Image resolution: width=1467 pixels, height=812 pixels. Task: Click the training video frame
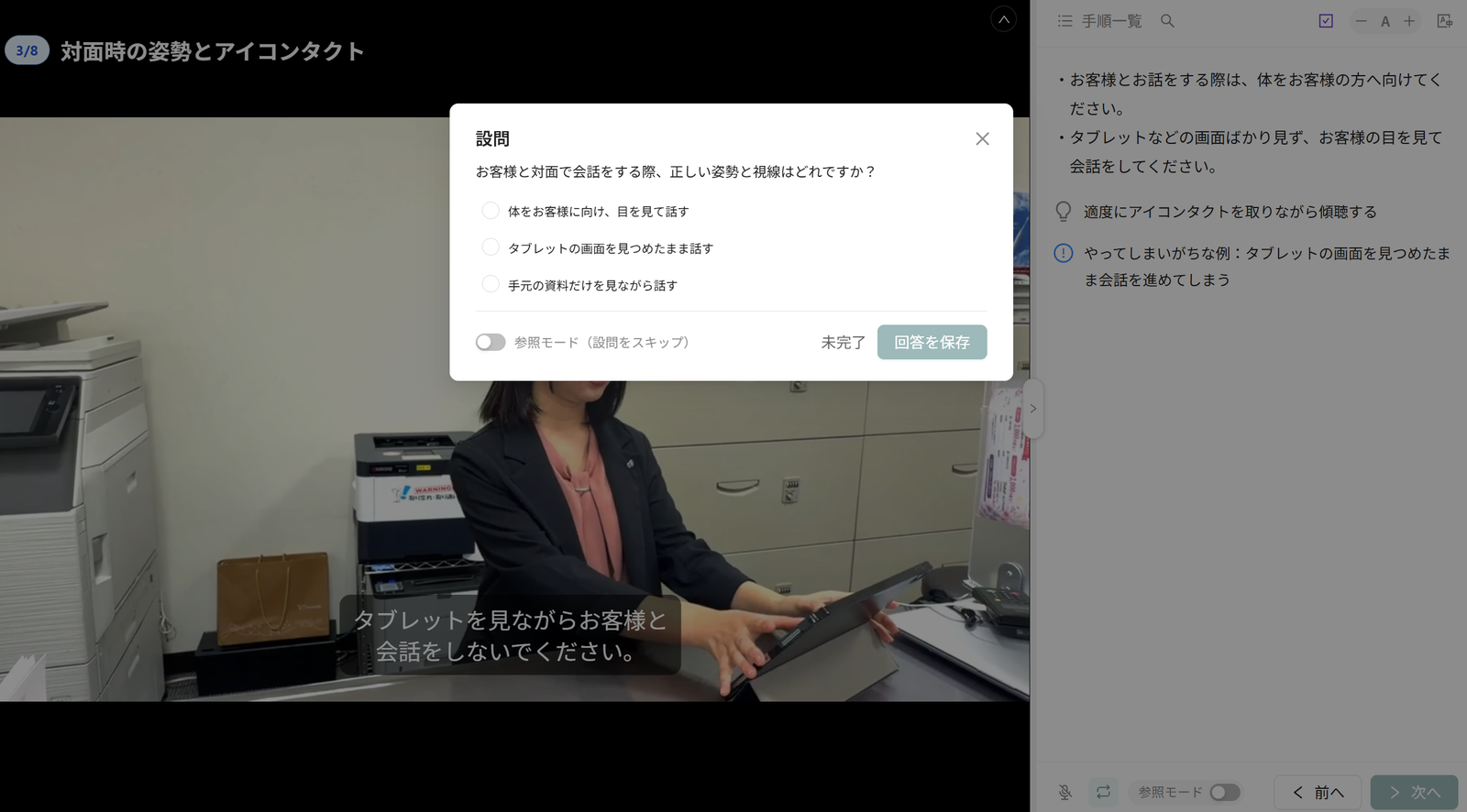click(x=514, y=409)
